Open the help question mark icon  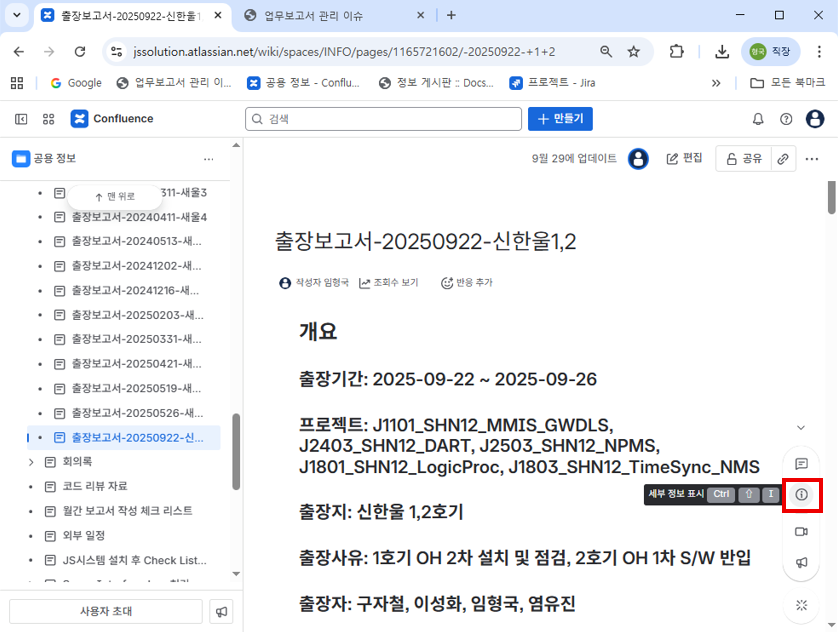click(x=786, y=119)
